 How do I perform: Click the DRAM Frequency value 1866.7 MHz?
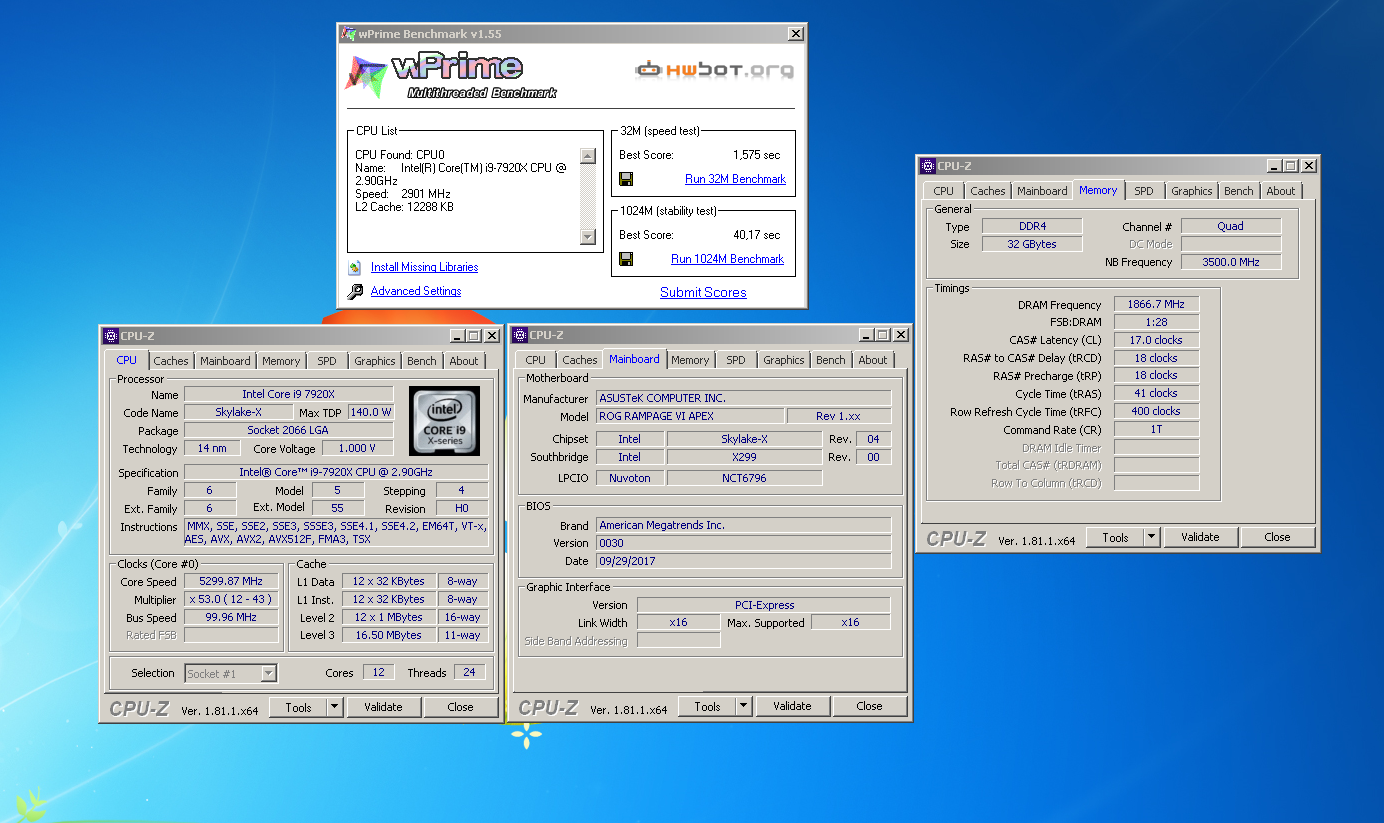pos(1156,305)
